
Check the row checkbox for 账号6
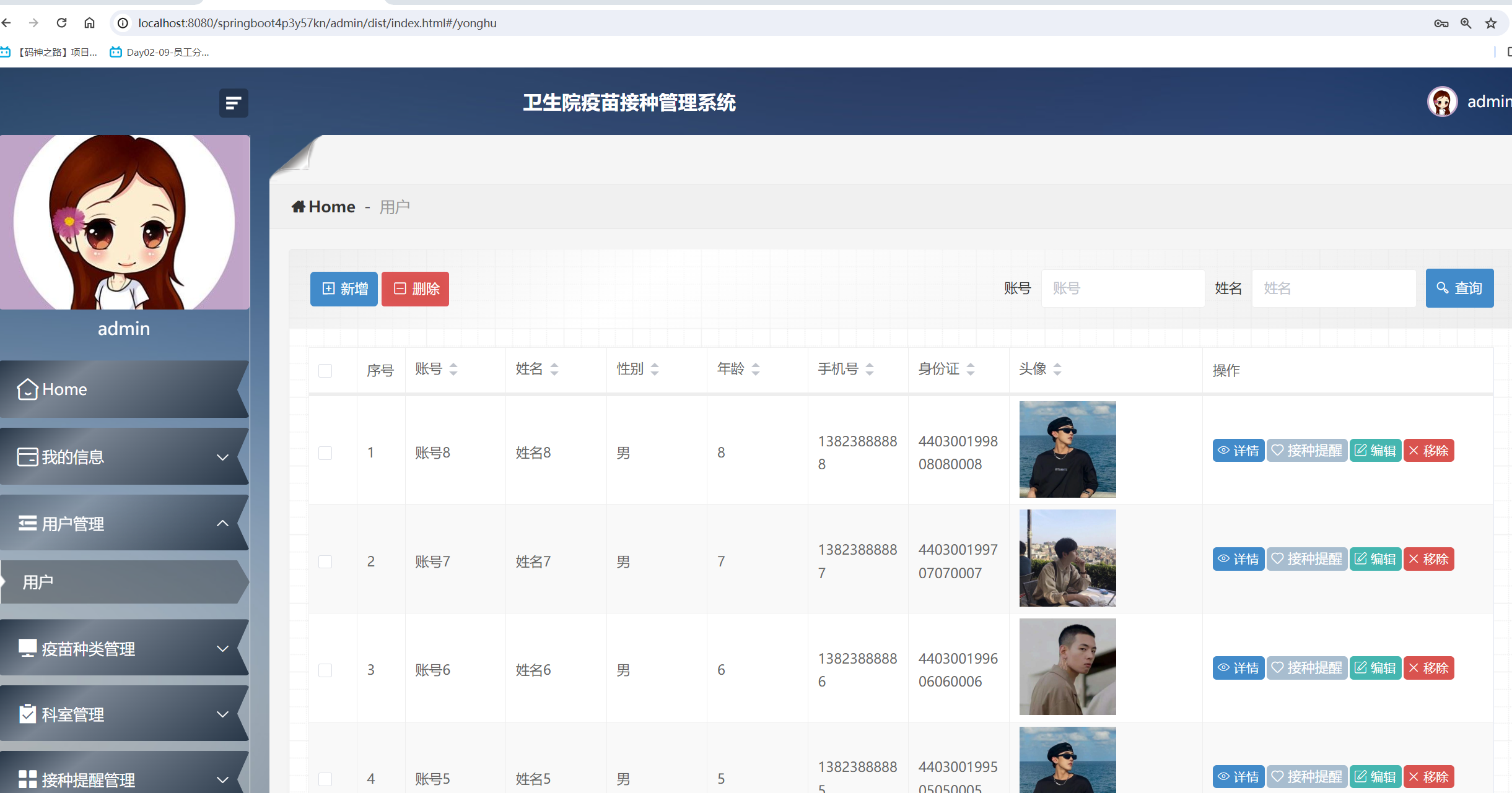pos(325,669)
